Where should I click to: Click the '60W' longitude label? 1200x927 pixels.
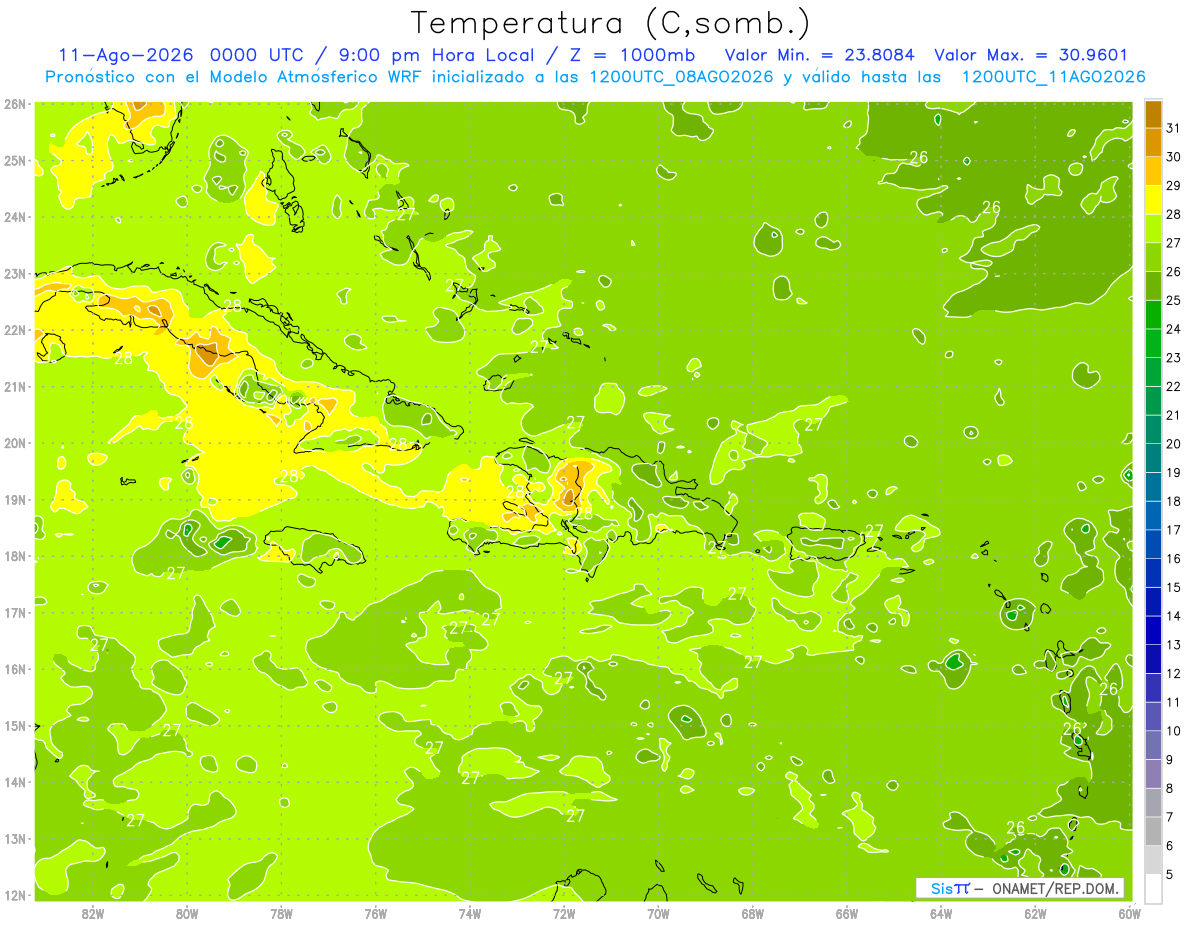pyautogui.click(x=1130, y=913)
